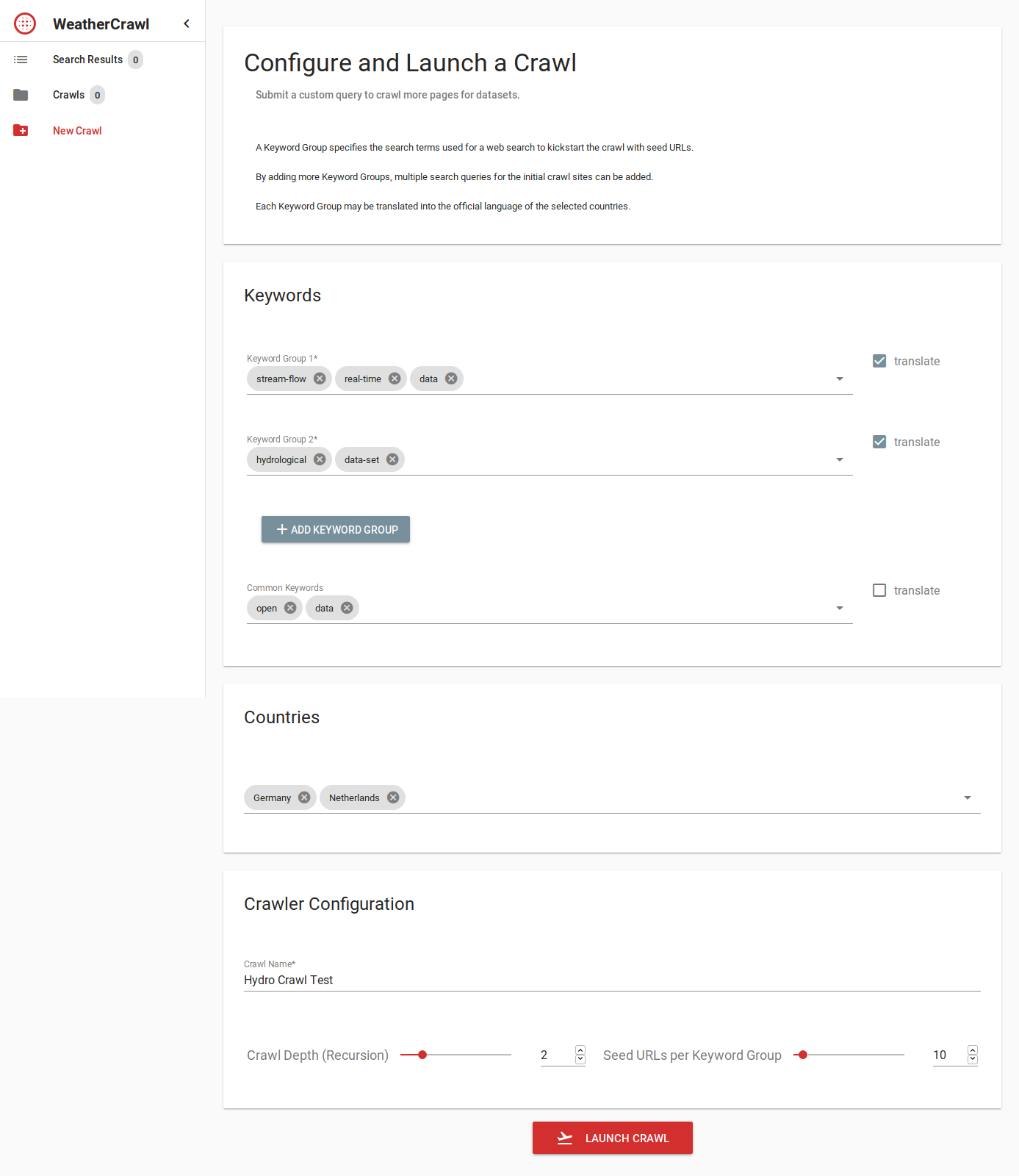Select New Crawl in the sidebar
Image resolution: width=1019 pixels, height=1176 pixels.
click(x=102, y=130)
